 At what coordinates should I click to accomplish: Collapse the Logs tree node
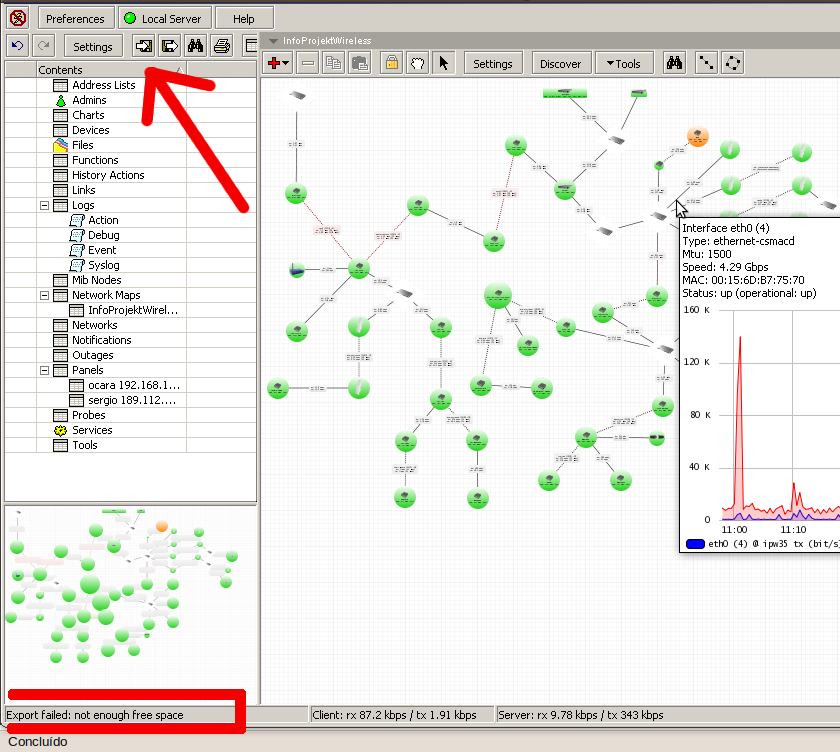(44, 205)
